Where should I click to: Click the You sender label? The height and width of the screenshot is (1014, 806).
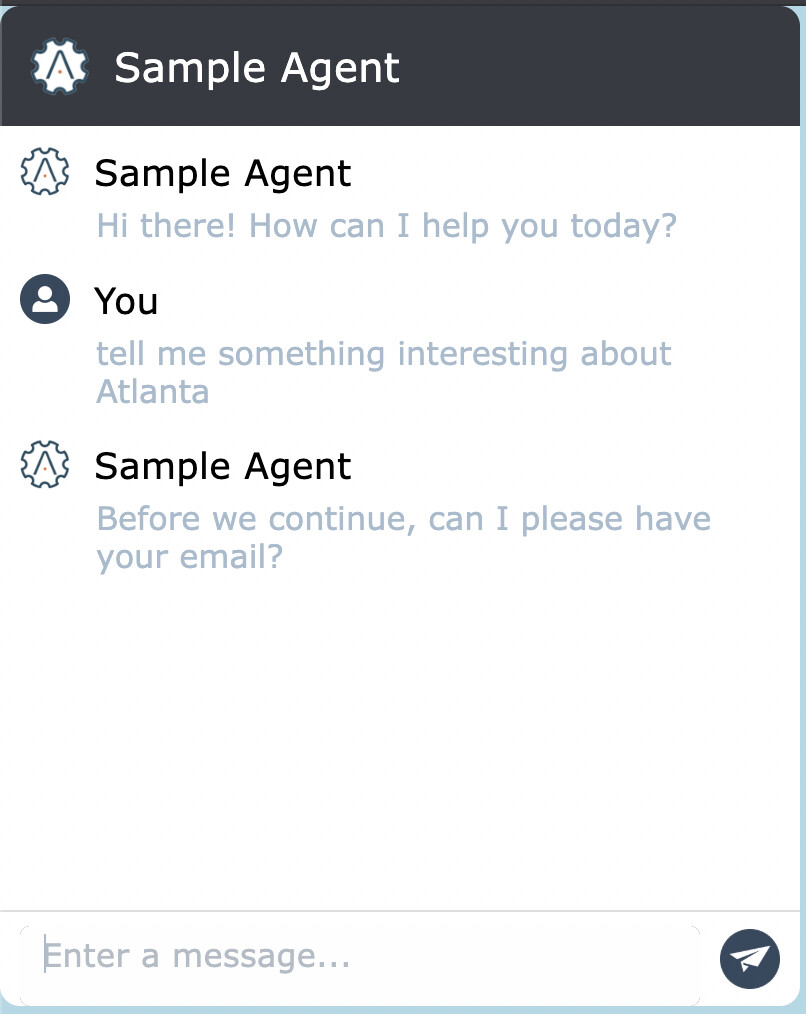click(x=126, y=301)
